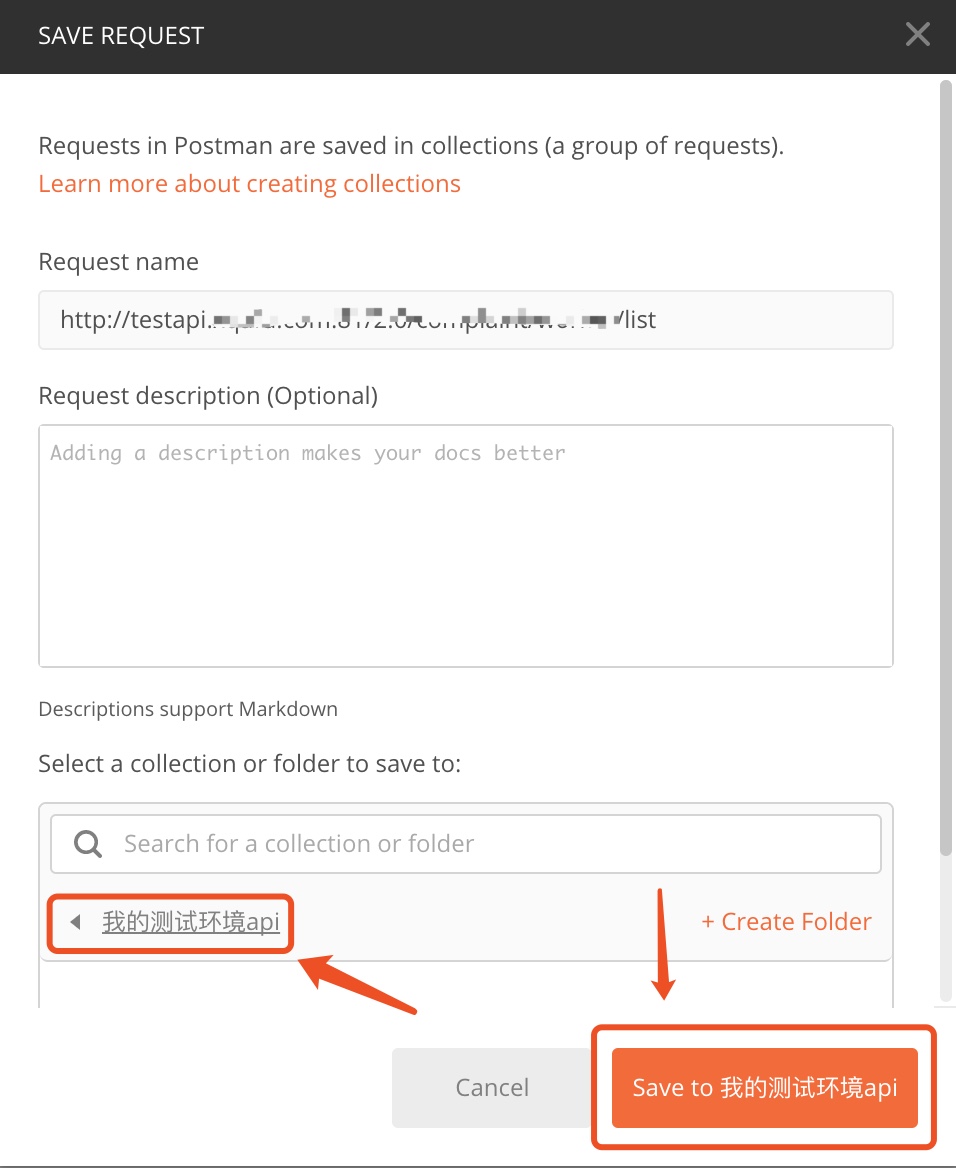Save to 我的测试环境api
This screenshot has height=1168, width=956.
765,1088
